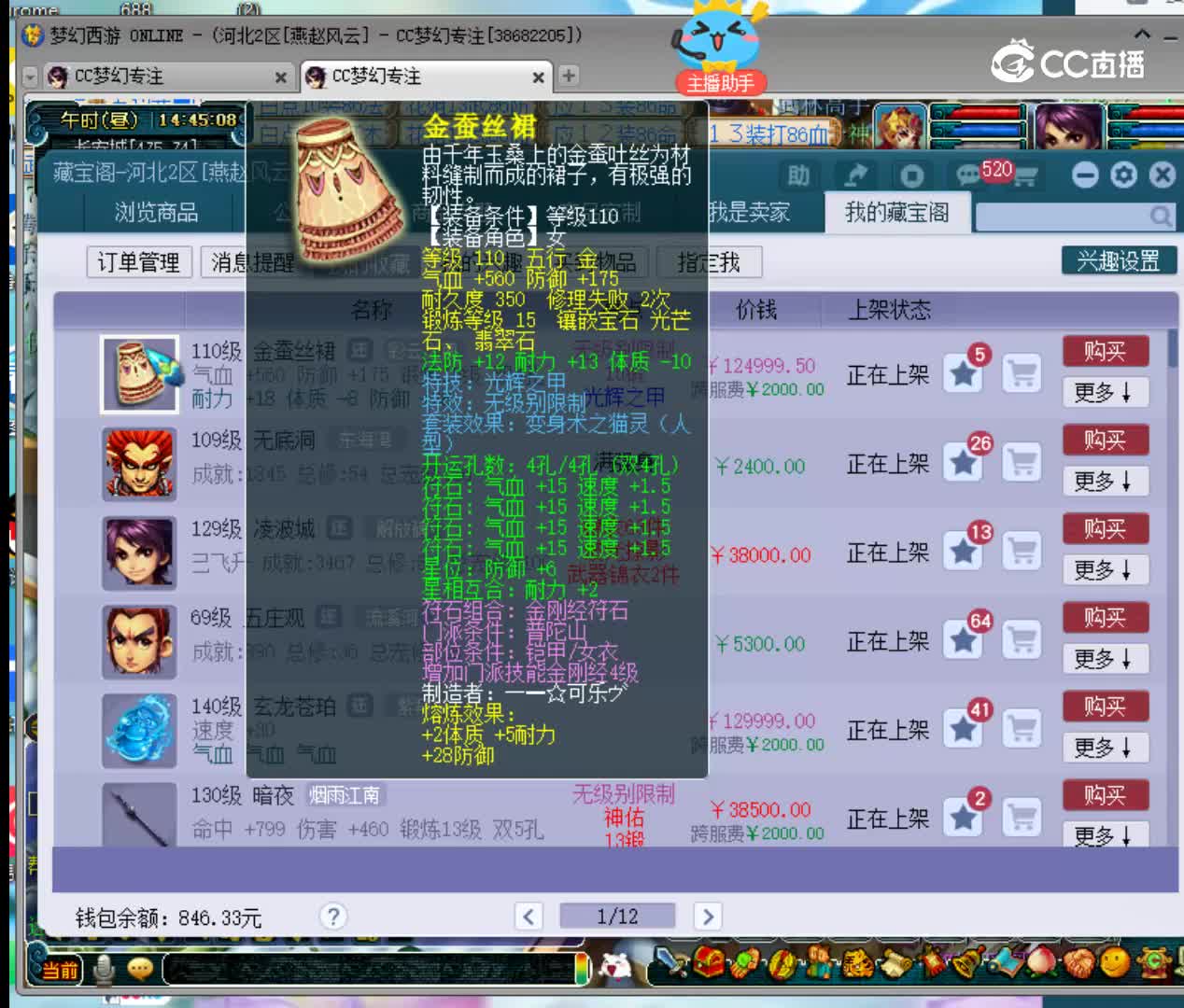The image size is (1184, 1008).
Task: Open the shopping cart icon in header
Action: pyautogui.click(x=1024, y=175)
